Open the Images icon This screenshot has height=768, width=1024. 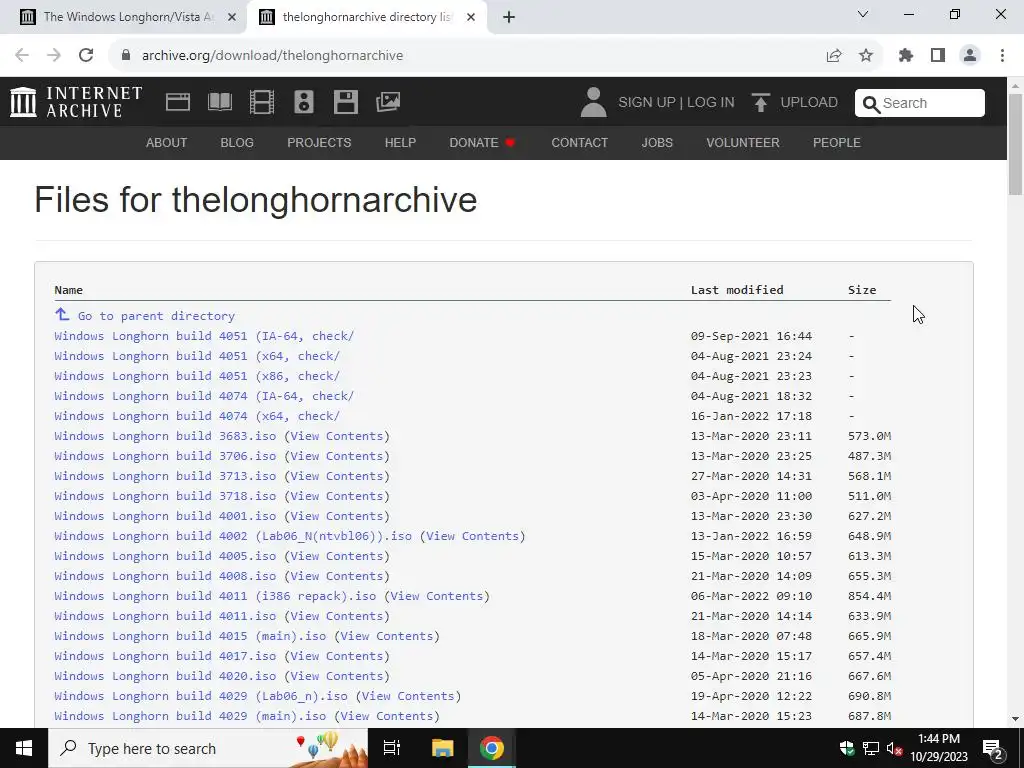[388, 102]
